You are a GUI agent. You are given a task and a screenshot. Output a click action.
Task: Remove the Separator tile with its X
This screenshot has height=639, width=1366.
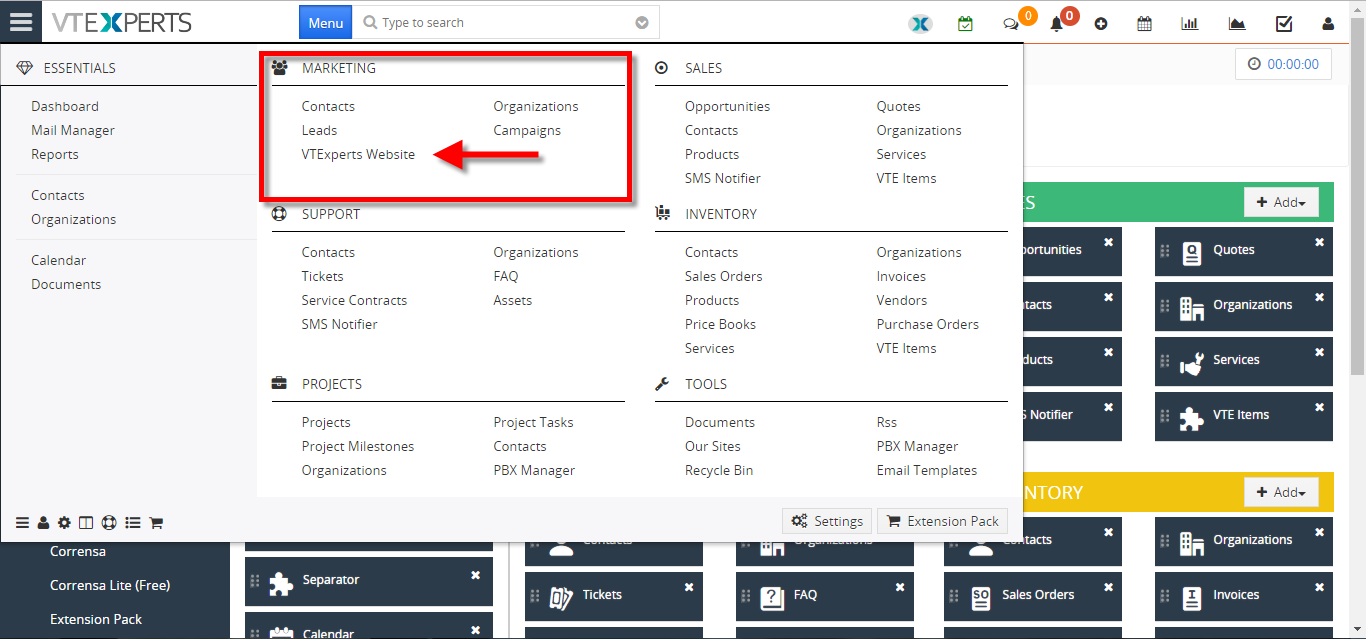pos(476,574)
